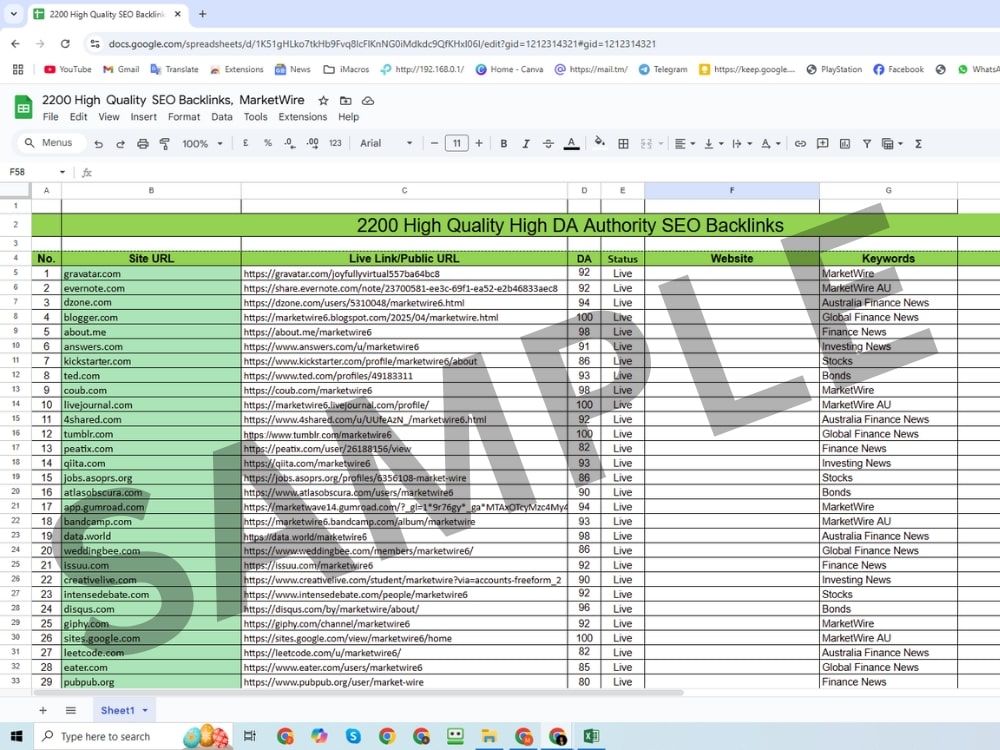Open the View menu

click(108, 117)
